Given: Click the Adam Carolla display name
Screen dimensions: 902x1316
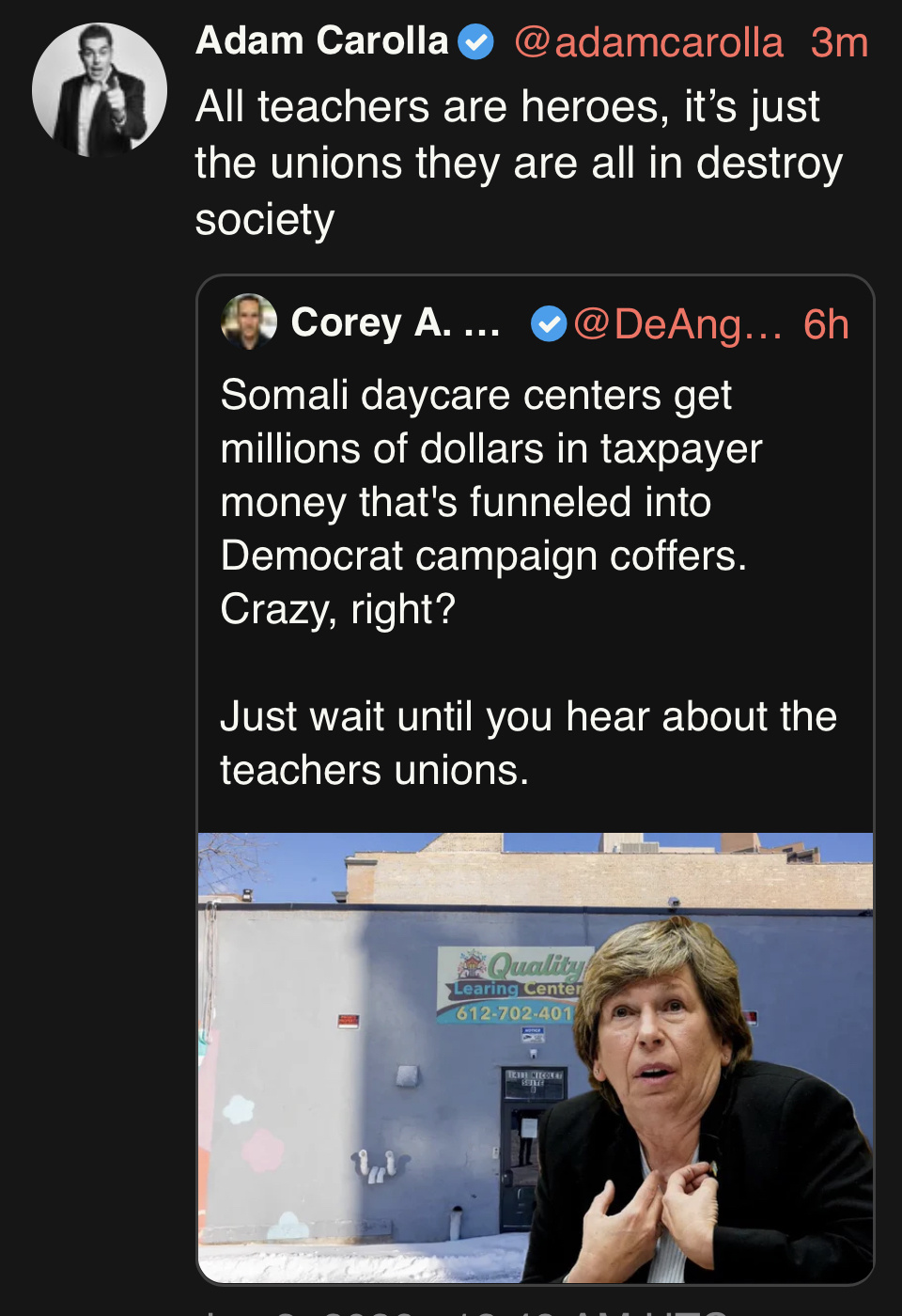Looking at the screenshot, I should tap(321, 41).
